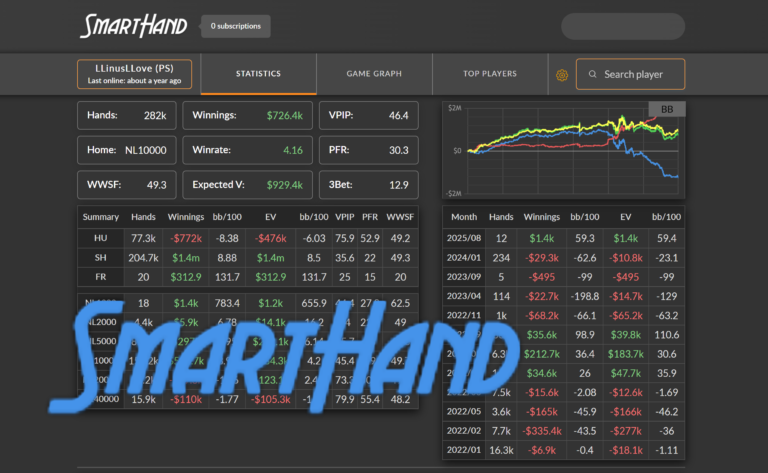The width and height of the screenshot is (768, 473).
Task: Click FR winnings $312.9 cell
Action: (x=186, y=277)
